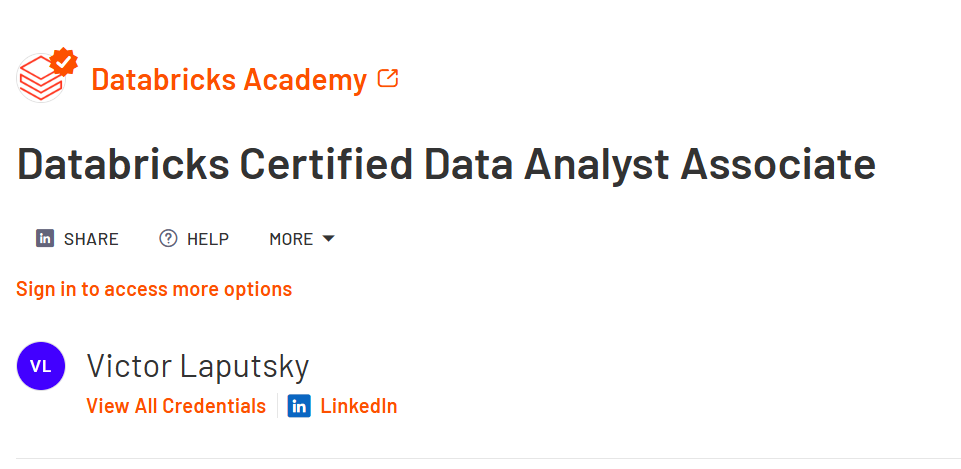Screen dimensions: 961x469
Task: Click the Databricks Certified Data Analyst Associate heading
Action: [x=446, y=164]
